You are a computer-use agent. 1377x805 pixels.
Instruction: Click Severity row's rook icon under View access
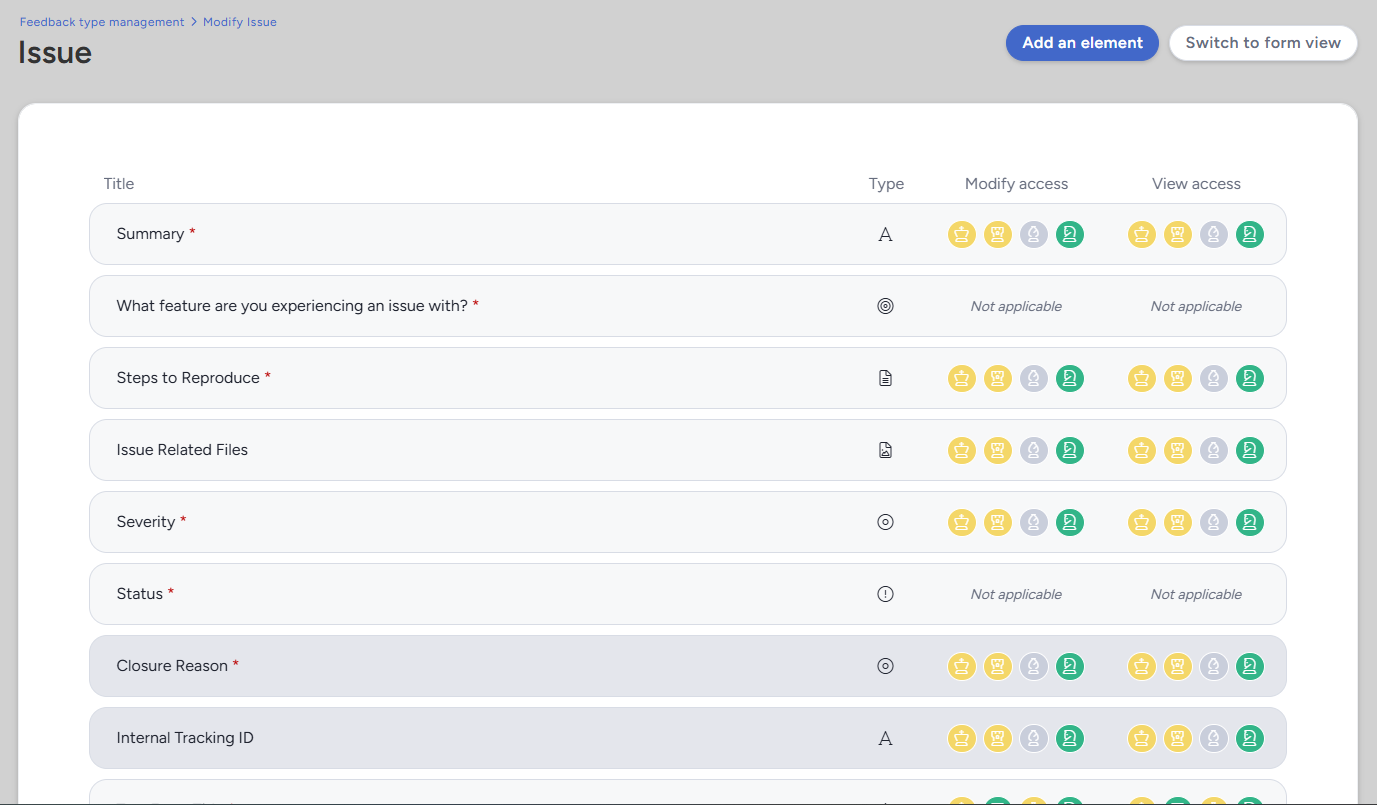[x=1178, y=522]
